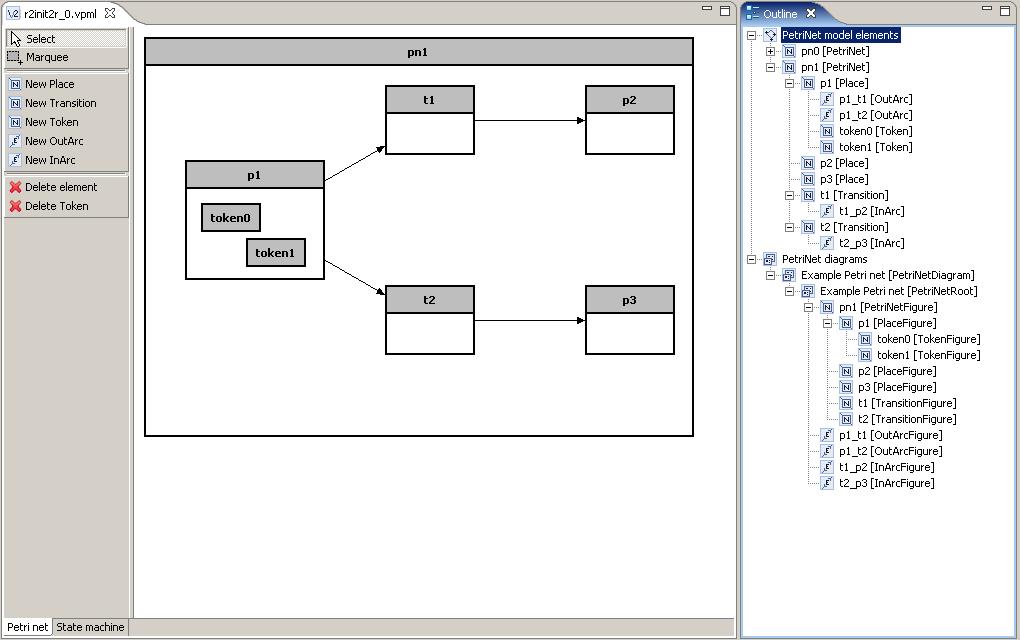Click the pn1 diagram header bar
The image size is (1020, 640).
point(418,52)
